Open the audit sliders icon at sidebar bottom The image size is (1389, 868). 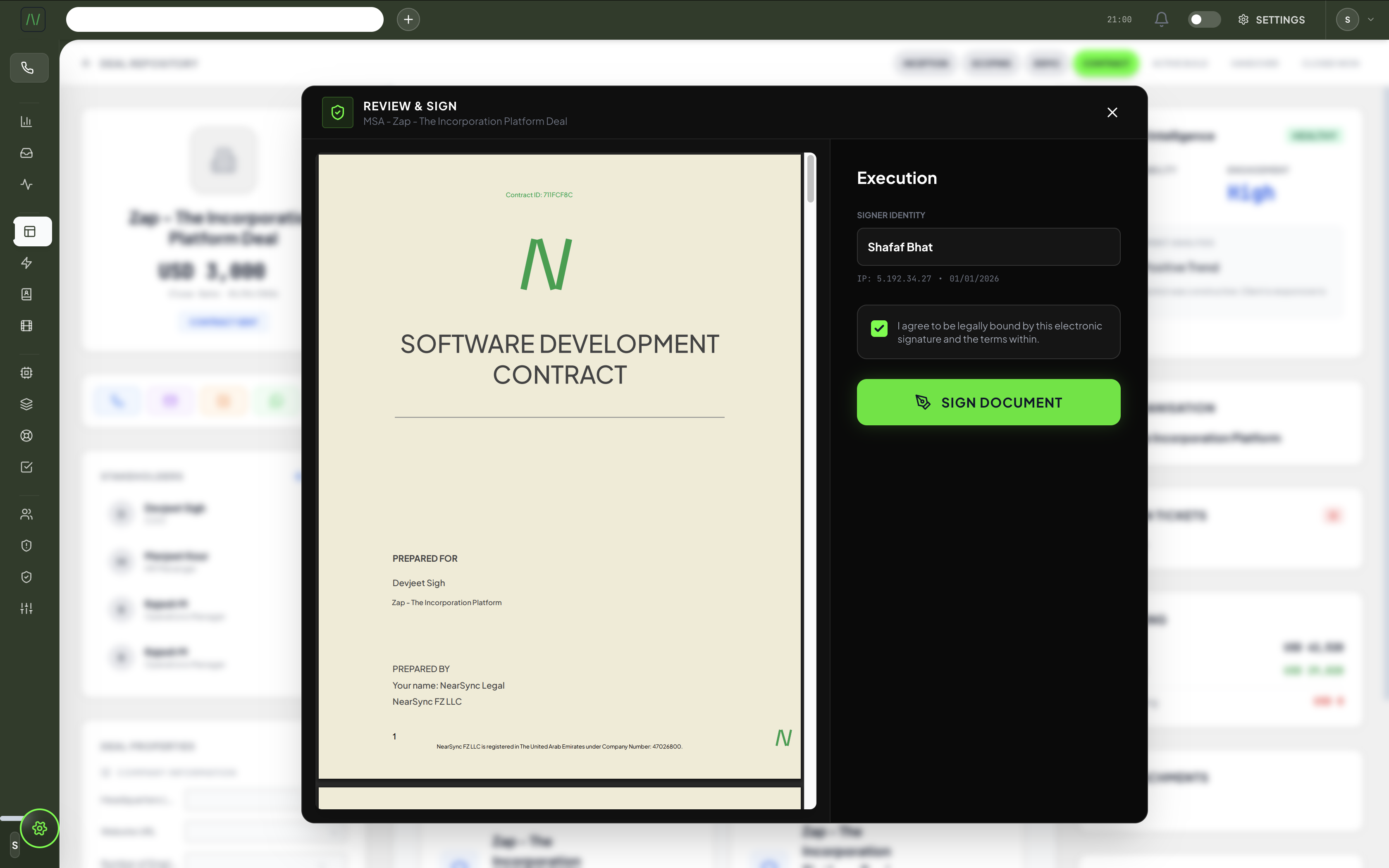27,608
